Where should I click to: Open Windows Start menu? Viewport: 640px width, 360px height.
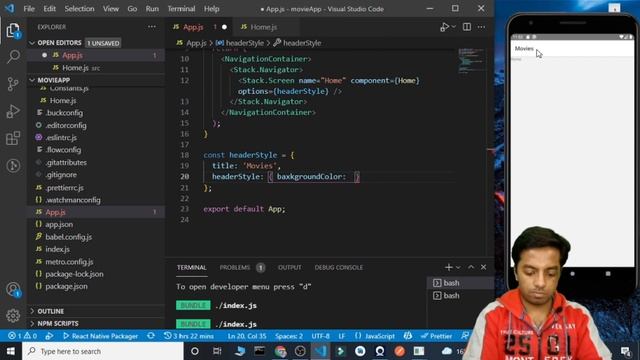point(11,351)
